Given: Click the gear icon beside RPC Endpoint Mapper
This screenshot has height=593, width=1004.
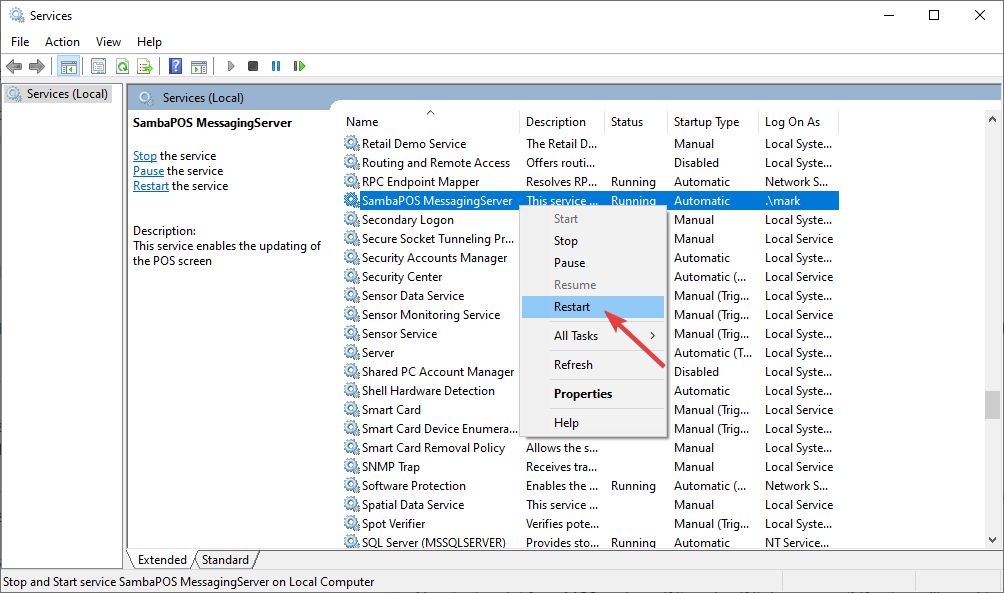Looking at the screenshot, I should tap(352, 181).
